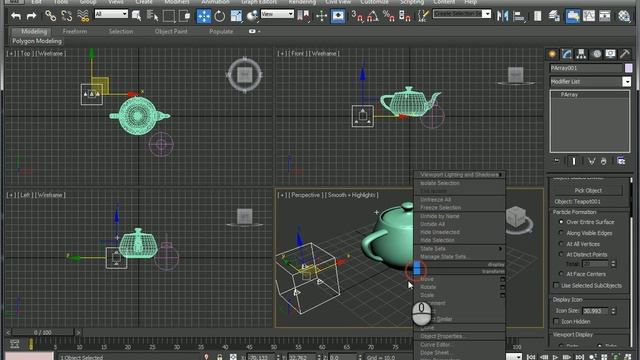Open the Select by Name tool
This screenshot has height=360, width=640.
pos(153,16)
